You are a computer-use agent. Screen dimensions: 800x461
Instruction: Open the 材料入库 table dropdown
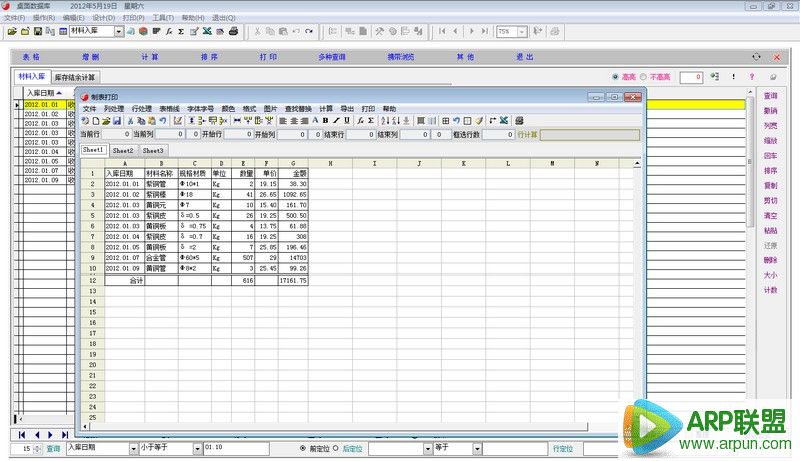[x=119, y=32]
